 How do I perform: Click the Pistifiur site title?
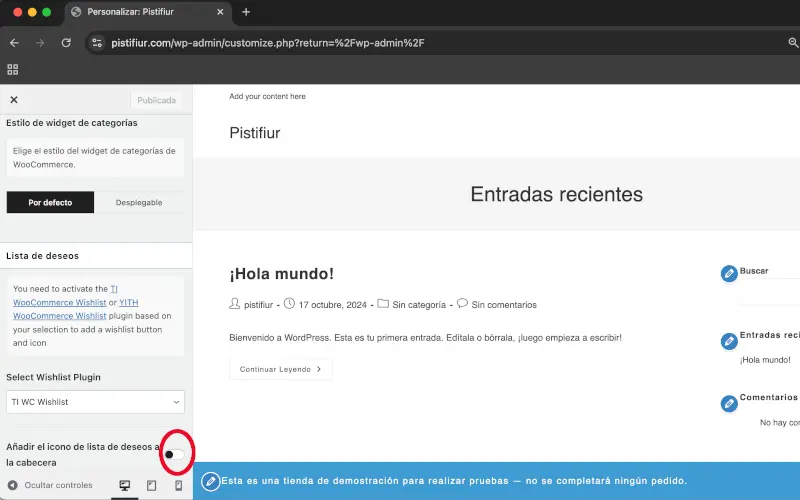pos(255,133)
